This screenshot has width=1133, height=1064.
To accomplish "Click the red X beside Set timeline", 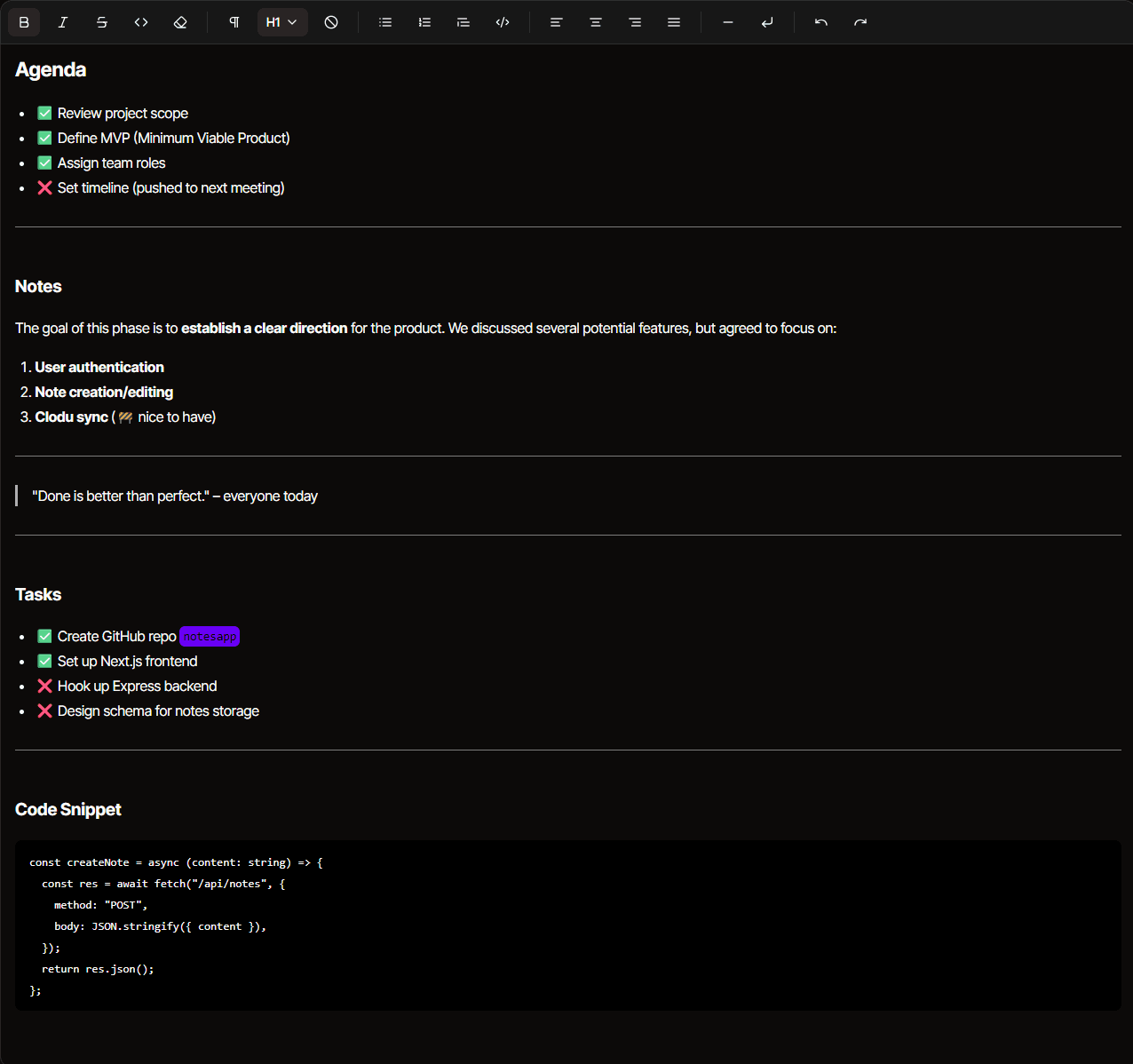I will 44,187.
